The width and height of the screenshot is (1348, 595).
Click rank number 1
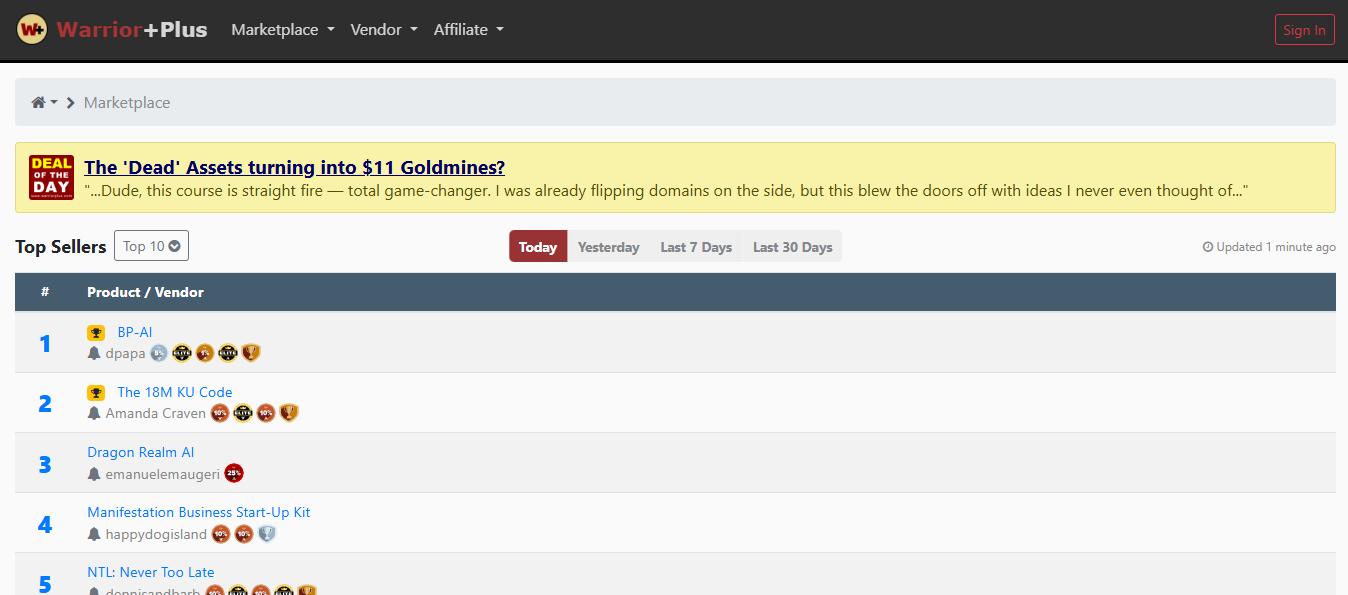45,343
